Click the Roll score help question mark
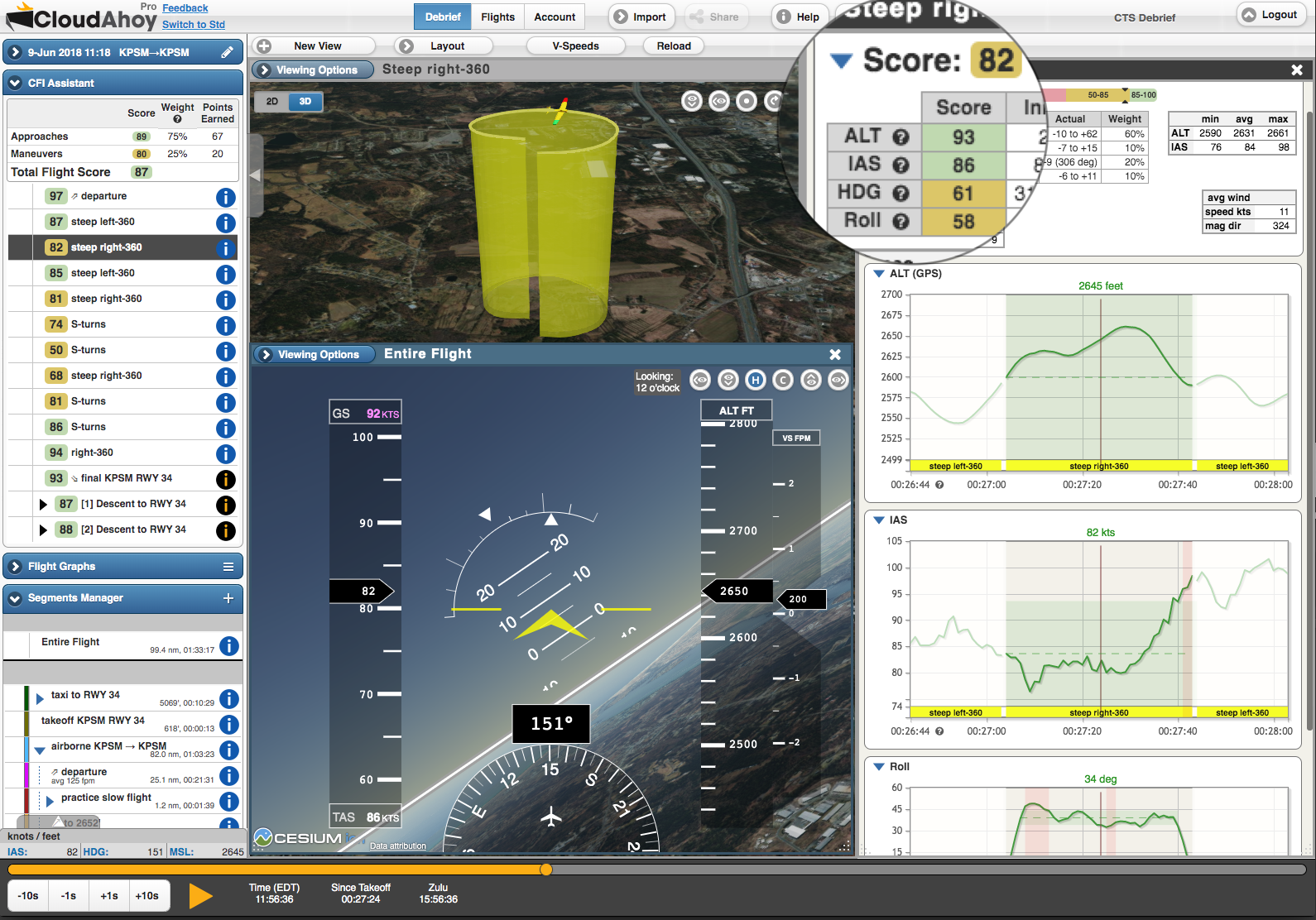The width and height of the screenshot is (1316, 920). click(901, 222)
